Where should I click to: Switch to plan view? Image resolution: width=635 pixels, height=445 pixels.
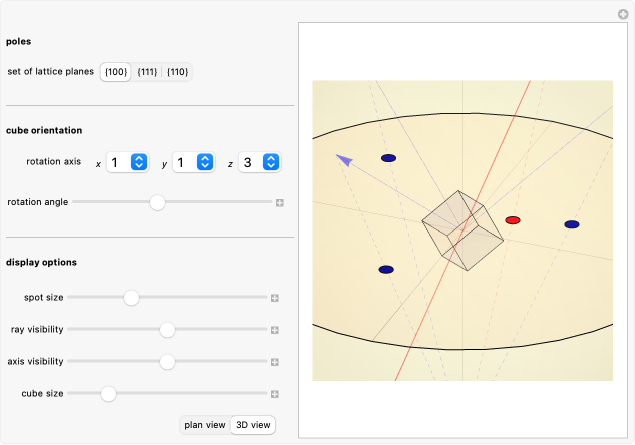[204, 425]
